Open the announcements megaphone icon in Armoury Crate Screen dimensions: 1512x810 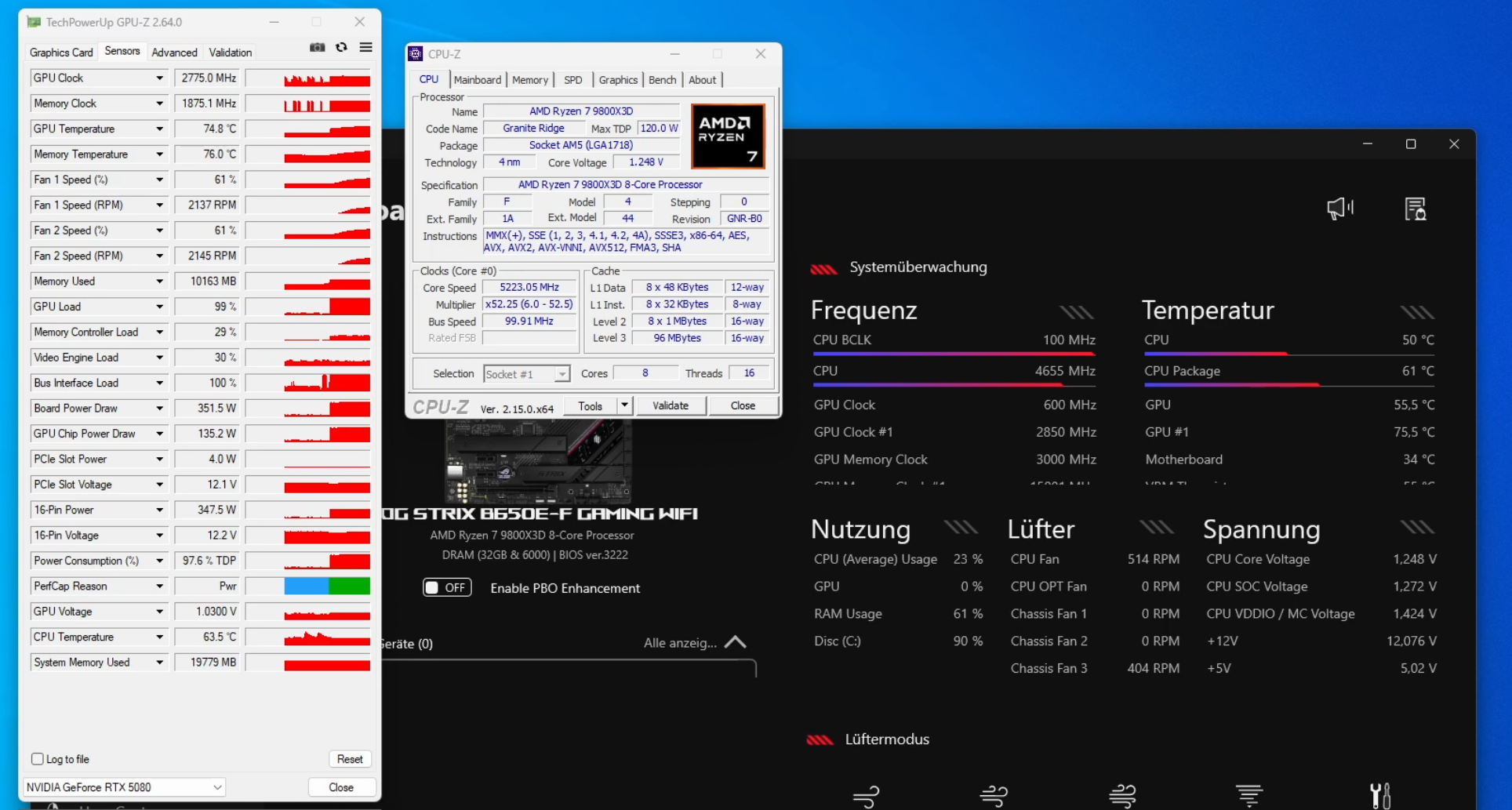click(x=1340, y=208)
